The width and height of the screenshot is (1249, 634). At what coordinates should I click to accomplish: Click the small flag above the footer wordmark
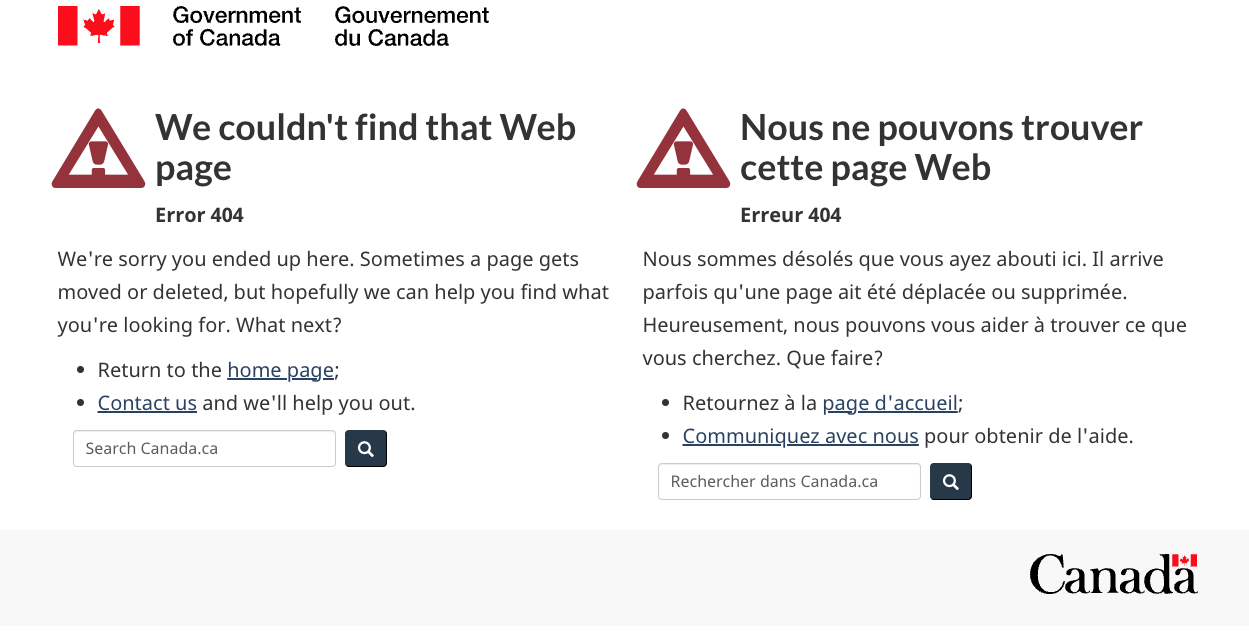[1183, 562]
